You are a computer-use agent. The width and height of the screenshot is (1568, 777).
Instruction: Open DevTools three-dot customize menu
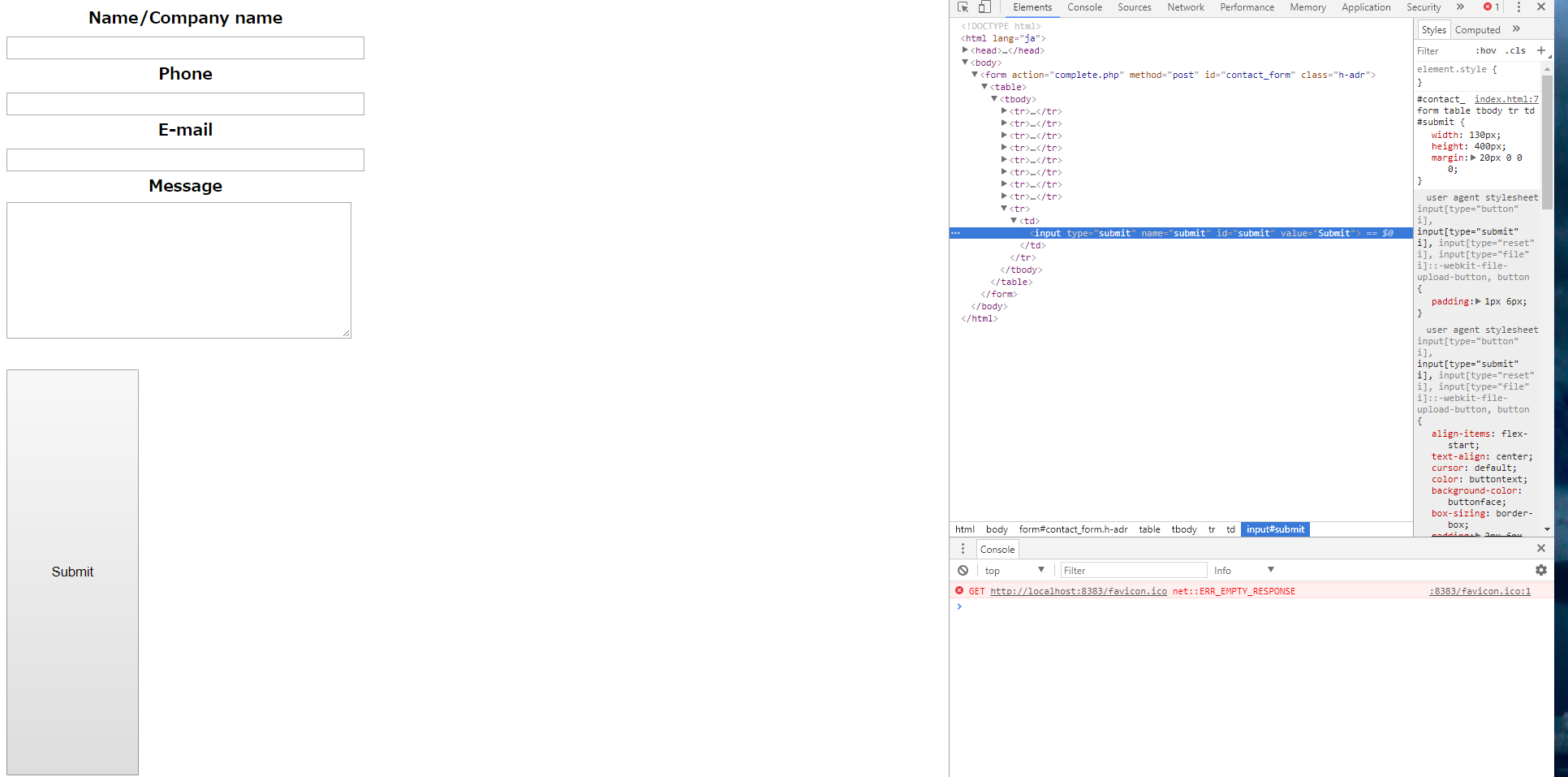click(1518, 7)
